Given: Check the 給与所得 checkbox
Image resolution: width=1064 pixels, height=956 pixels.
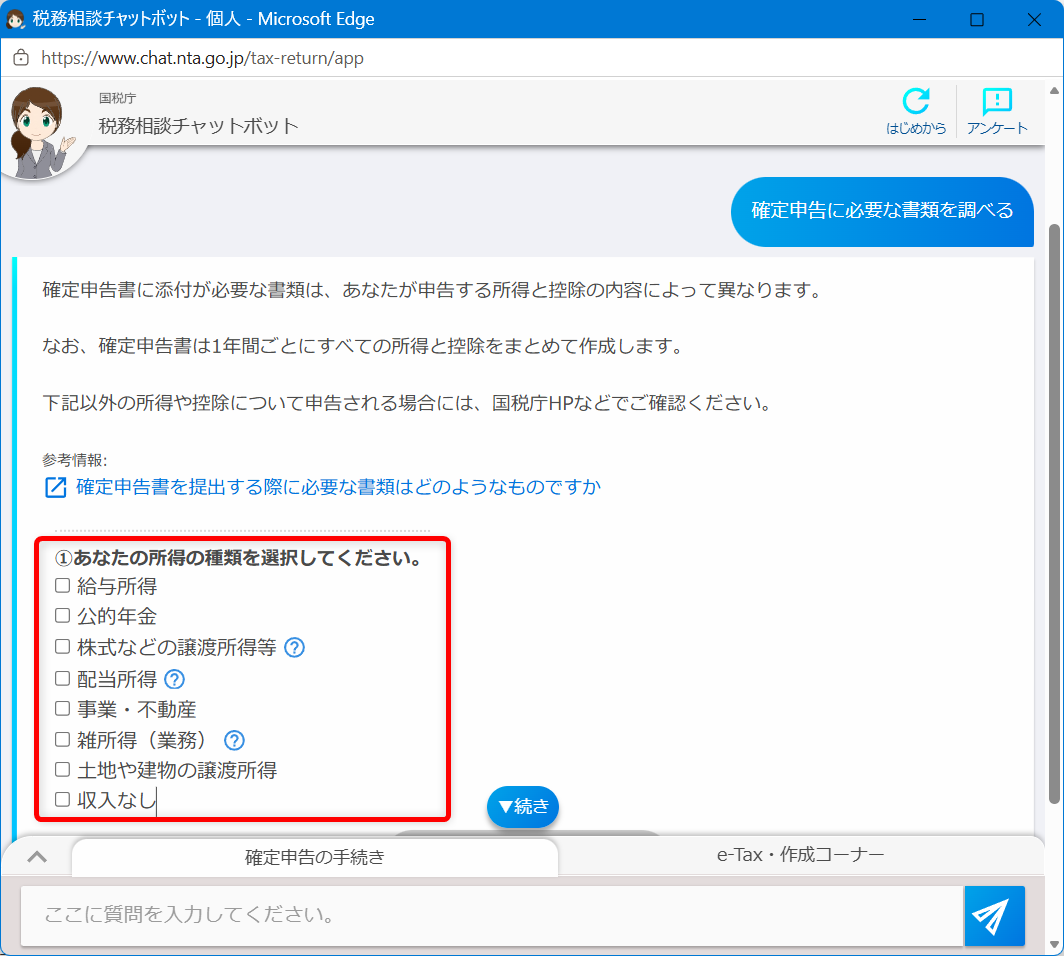Looking at the screenshot, I should tap(62, 585).
